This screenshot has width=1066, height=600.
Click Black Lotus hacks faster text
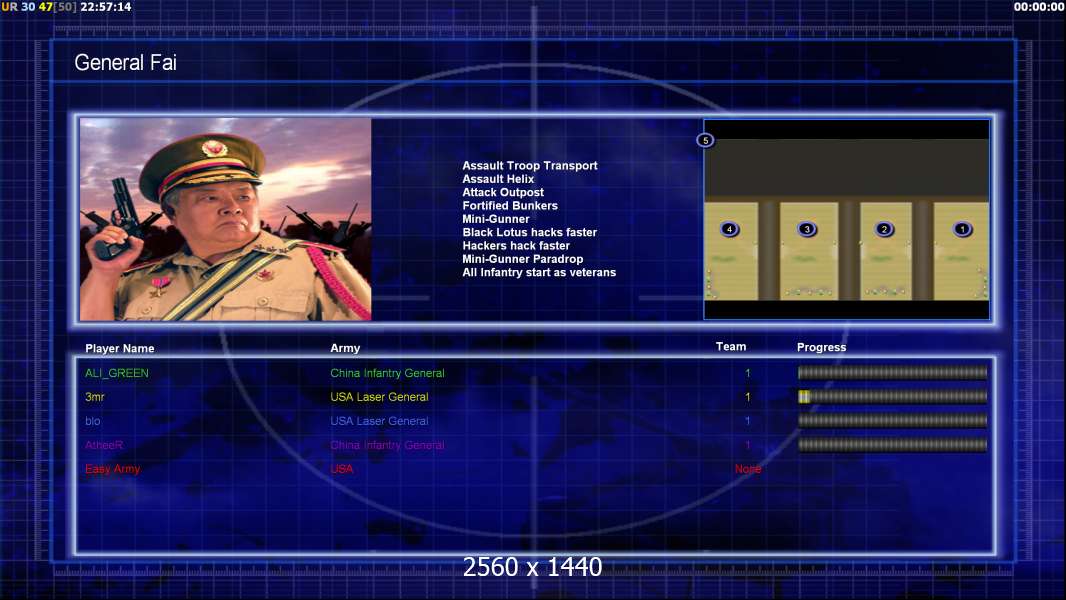pos(530,232)
